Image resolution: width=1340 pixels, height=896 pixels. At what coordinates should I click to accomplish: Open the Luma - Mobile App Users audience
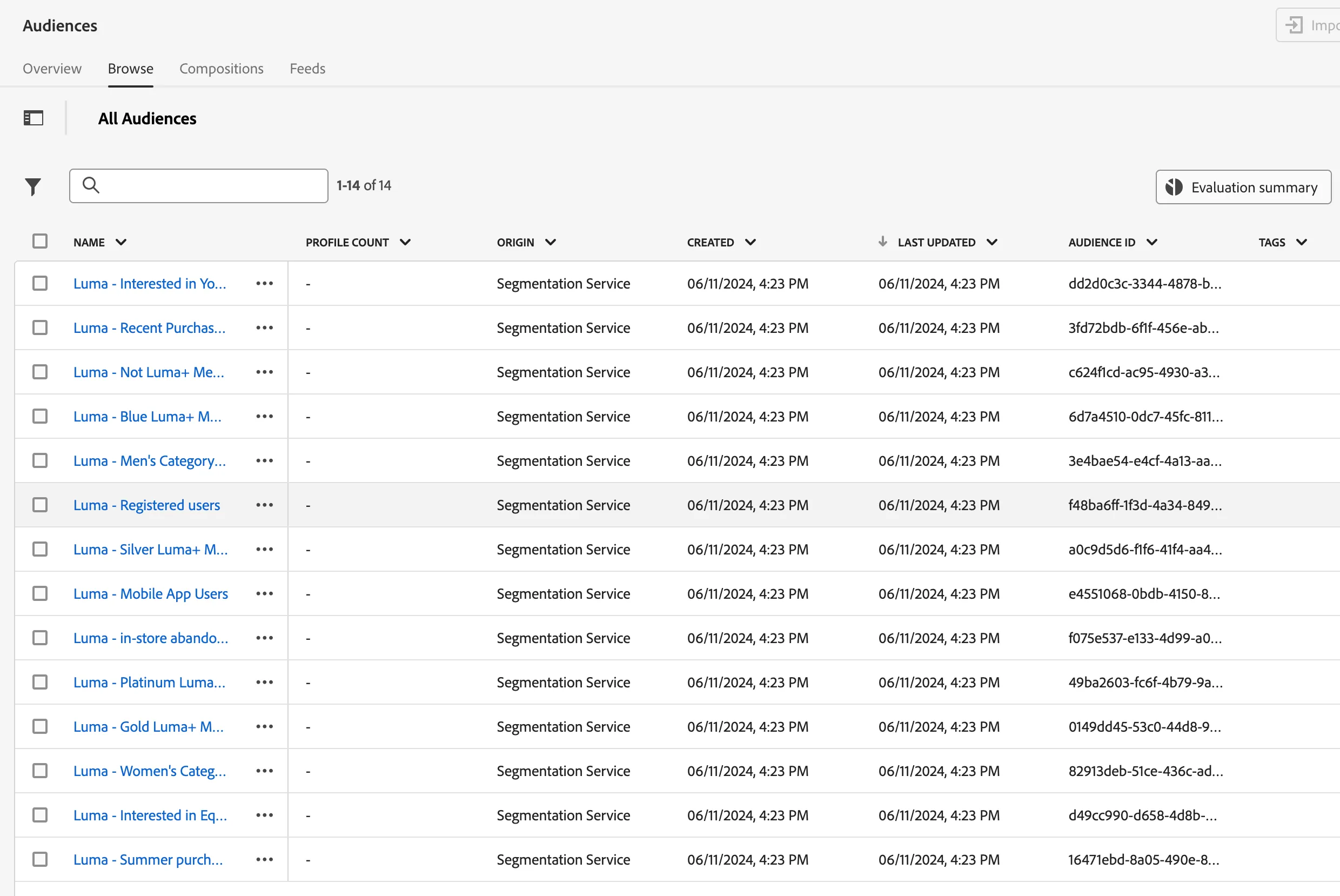151,594
